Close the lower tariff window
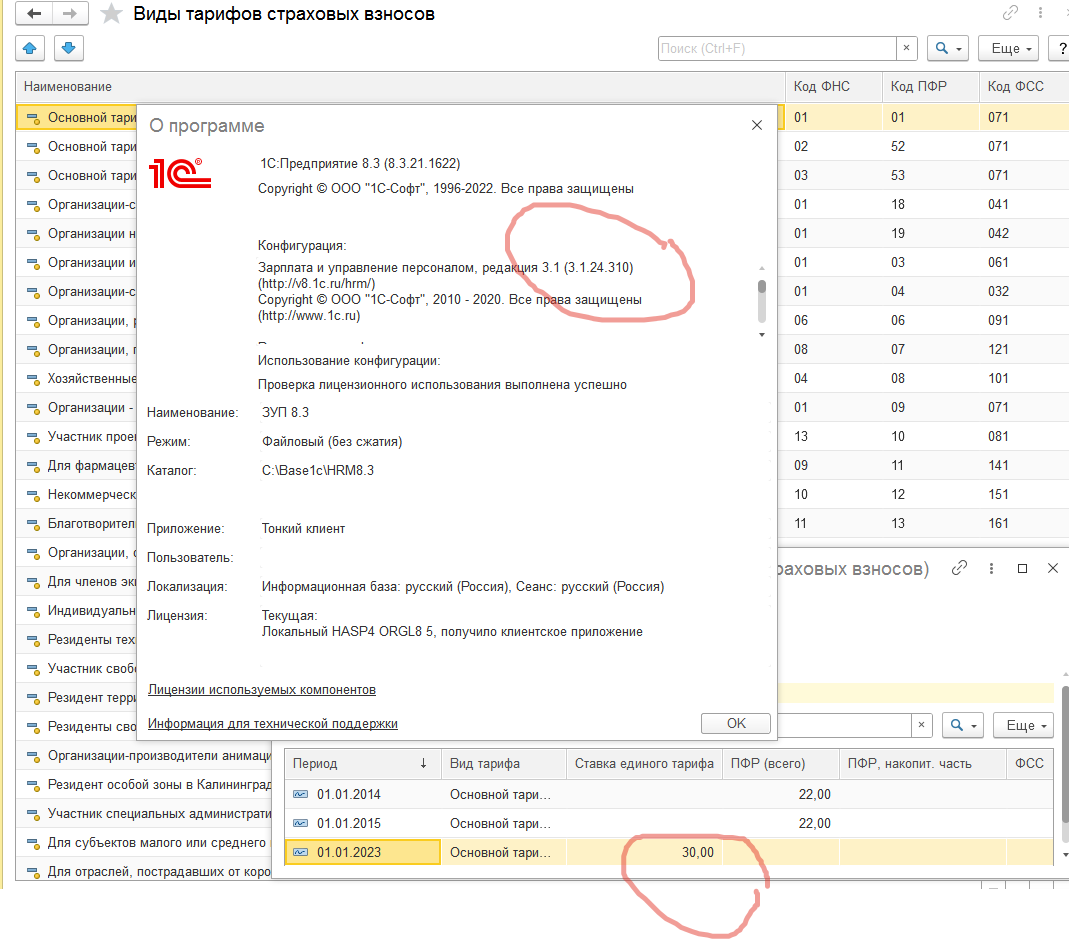 (x=1053, y=568)
